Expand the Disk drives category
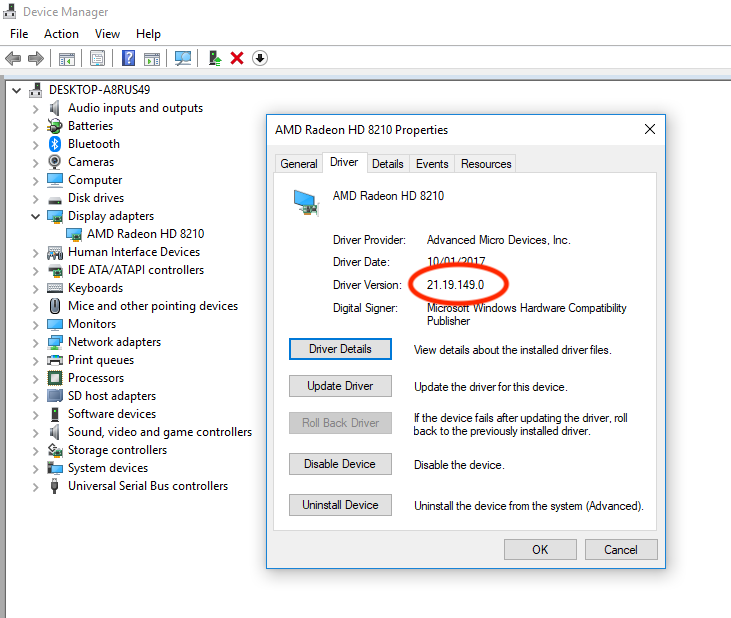The width and height of the screenshot is (731, 618). click(x=35, y=199)
